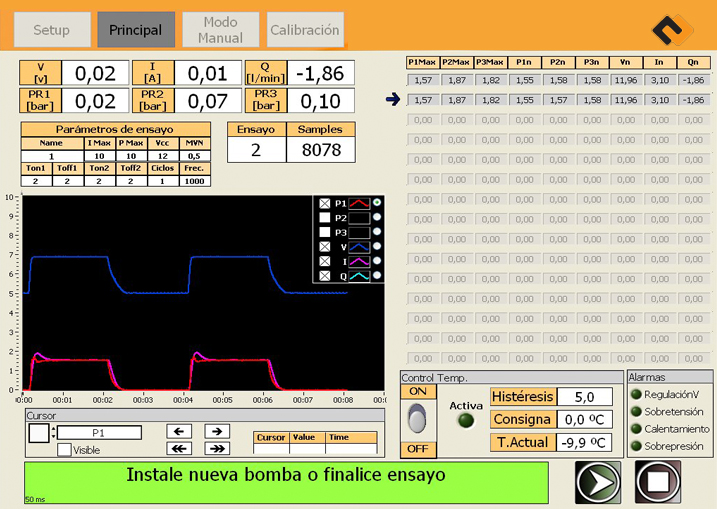Click the P1Max column header
717x509 pixels.
pyautogui.click(x=423, y=62)
